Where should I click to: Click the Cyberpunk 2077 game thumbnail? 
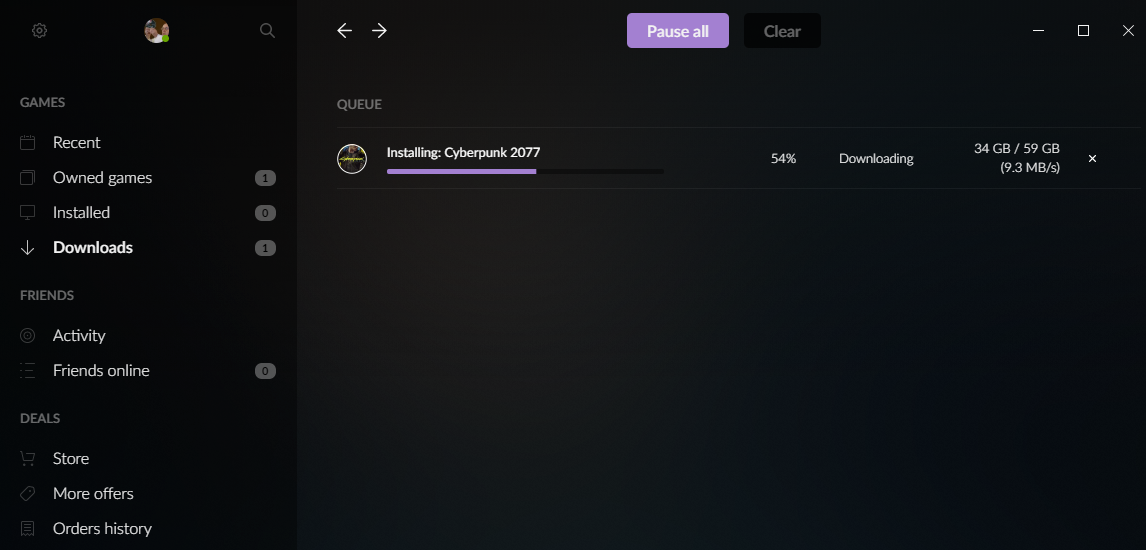click(x=352, y=158)
